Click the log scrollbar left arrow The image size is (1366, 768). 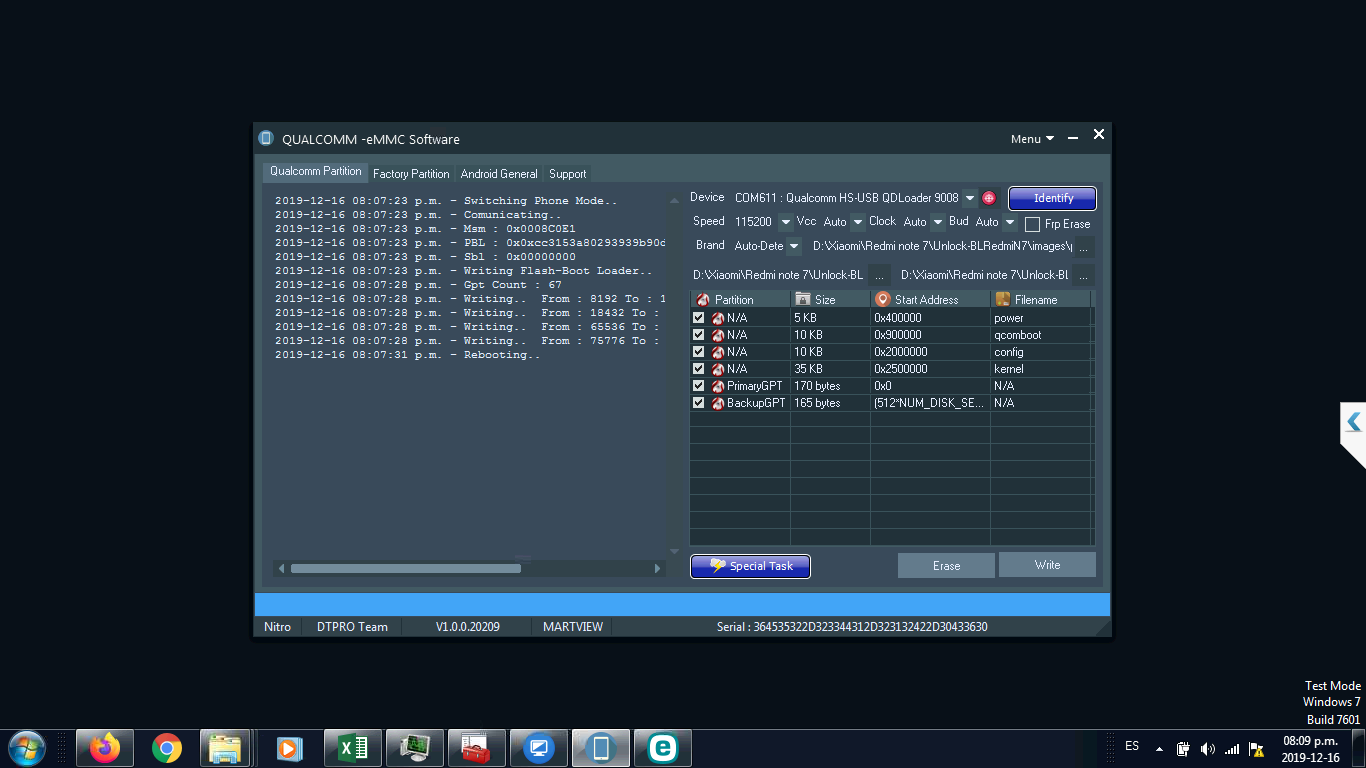click(282, 568)
